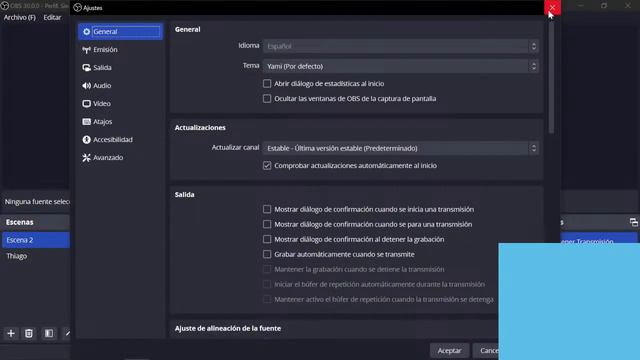Click the Ninguna fuente seleccionada label
The height and width of the screenshot is (360, 640).
(37, 202)
